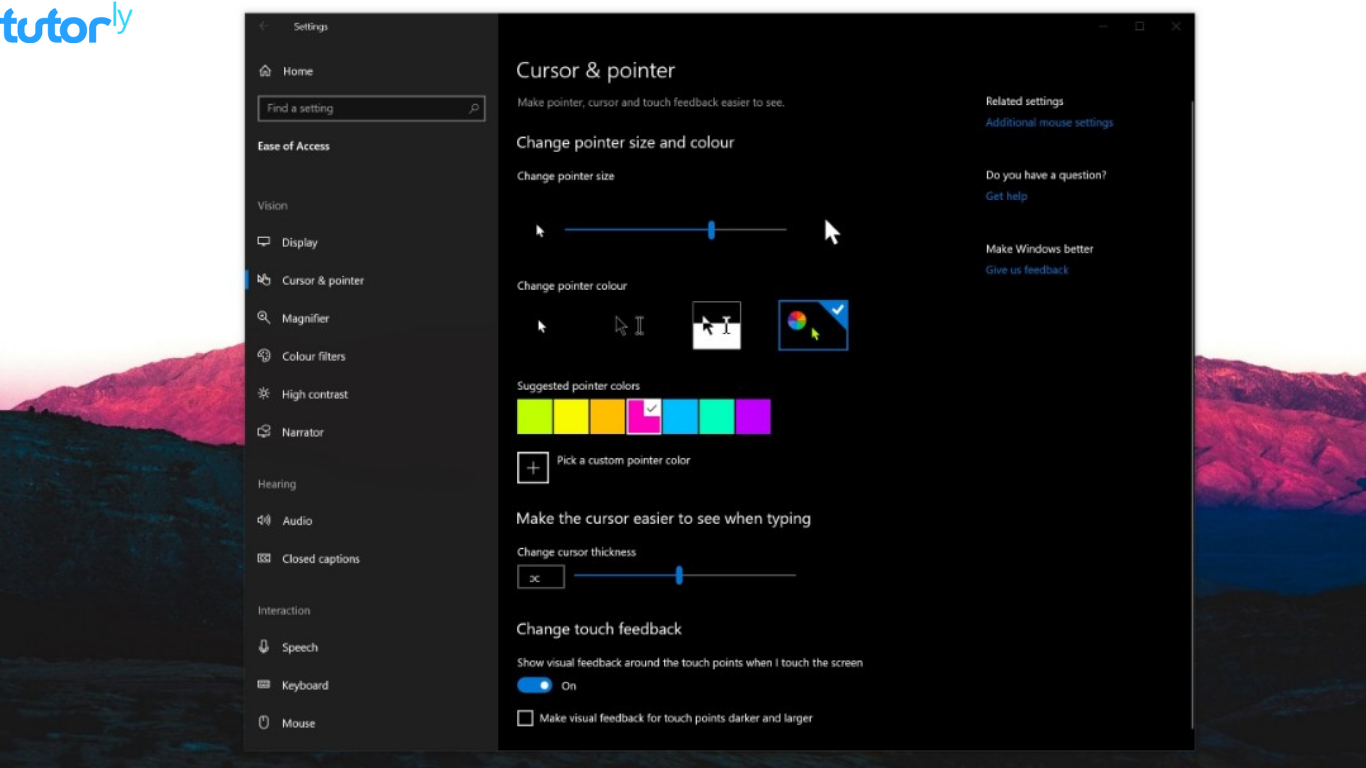Viewport: 1366px width, 768px height.
Task: Click the back arrow in Settings
Action: coord(262,27)
